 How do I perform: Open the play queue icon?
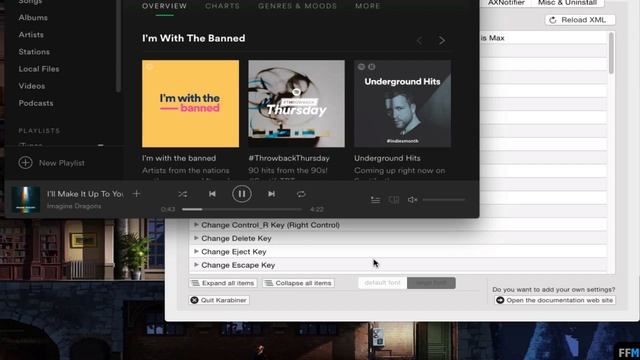click(376, 200)
